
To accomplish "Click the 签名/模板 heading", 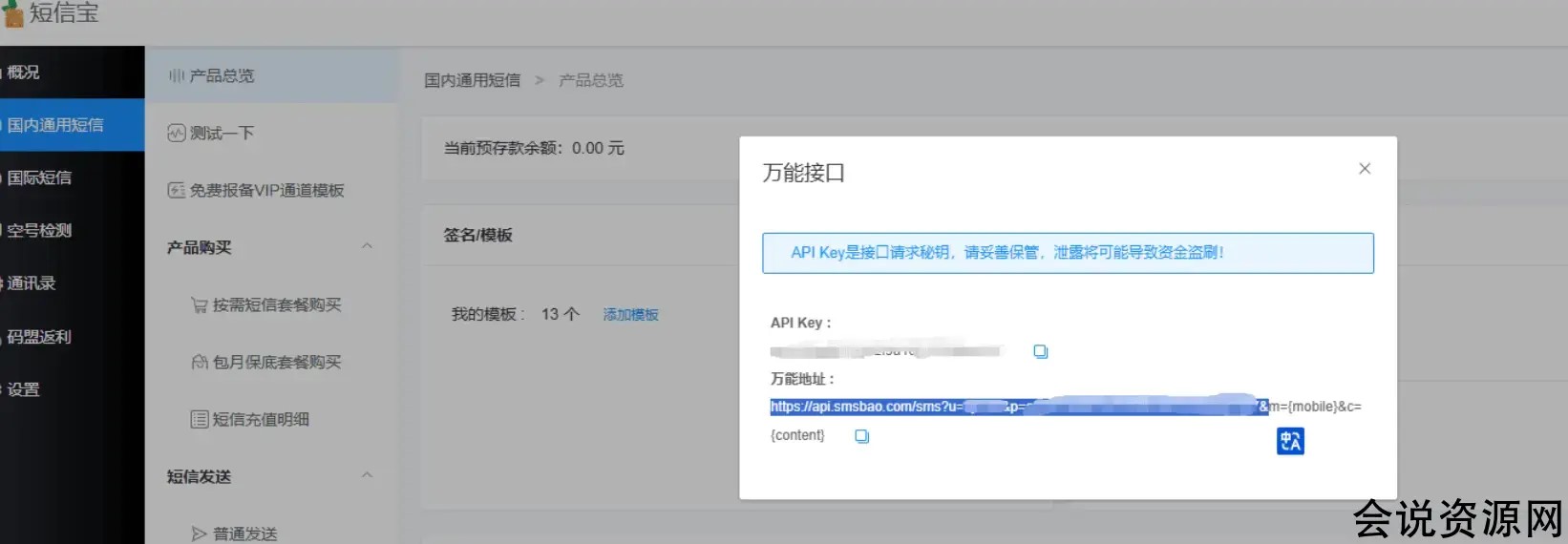I will coord(477,235).
